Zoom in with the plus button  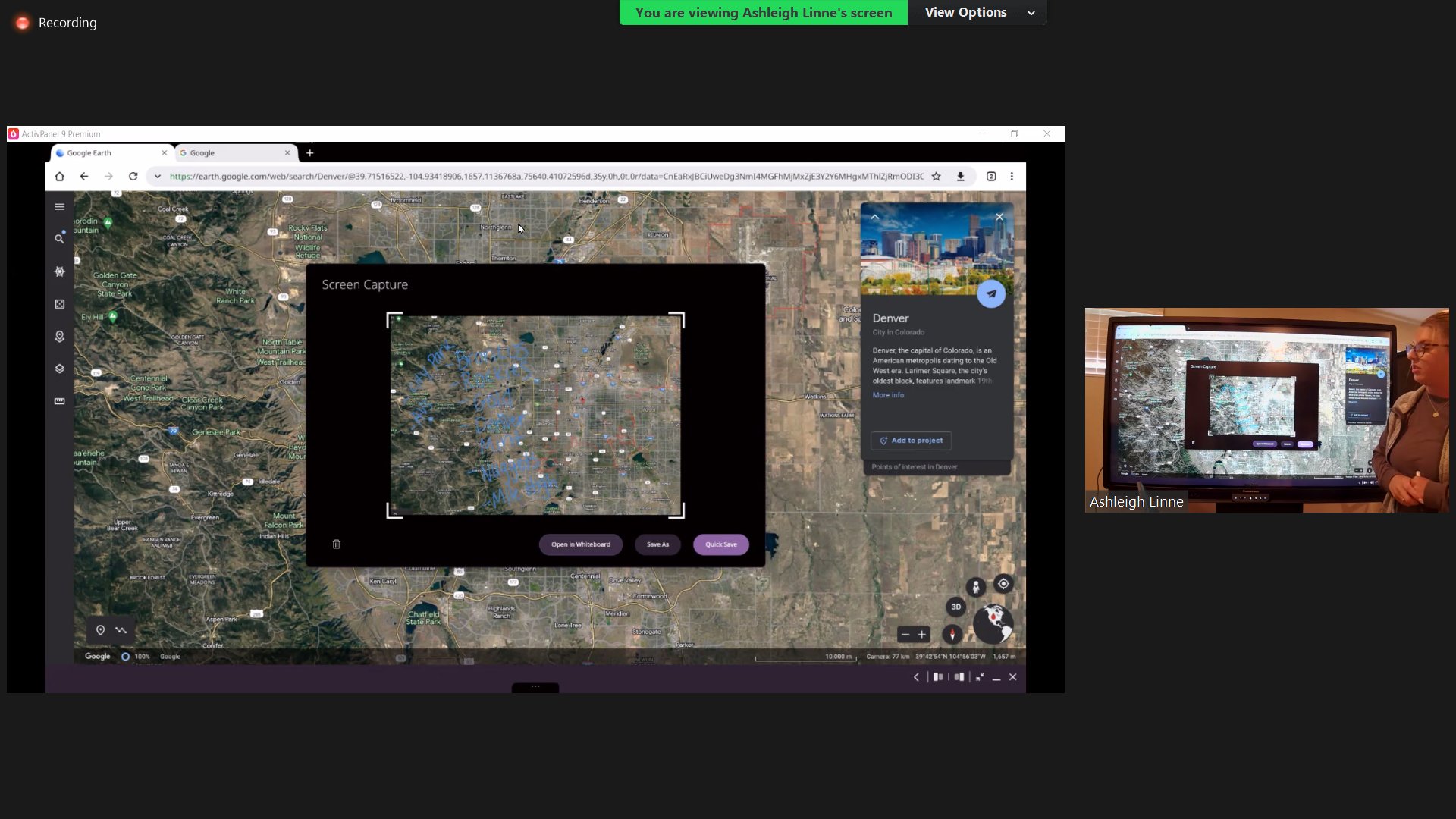[922, 635]
